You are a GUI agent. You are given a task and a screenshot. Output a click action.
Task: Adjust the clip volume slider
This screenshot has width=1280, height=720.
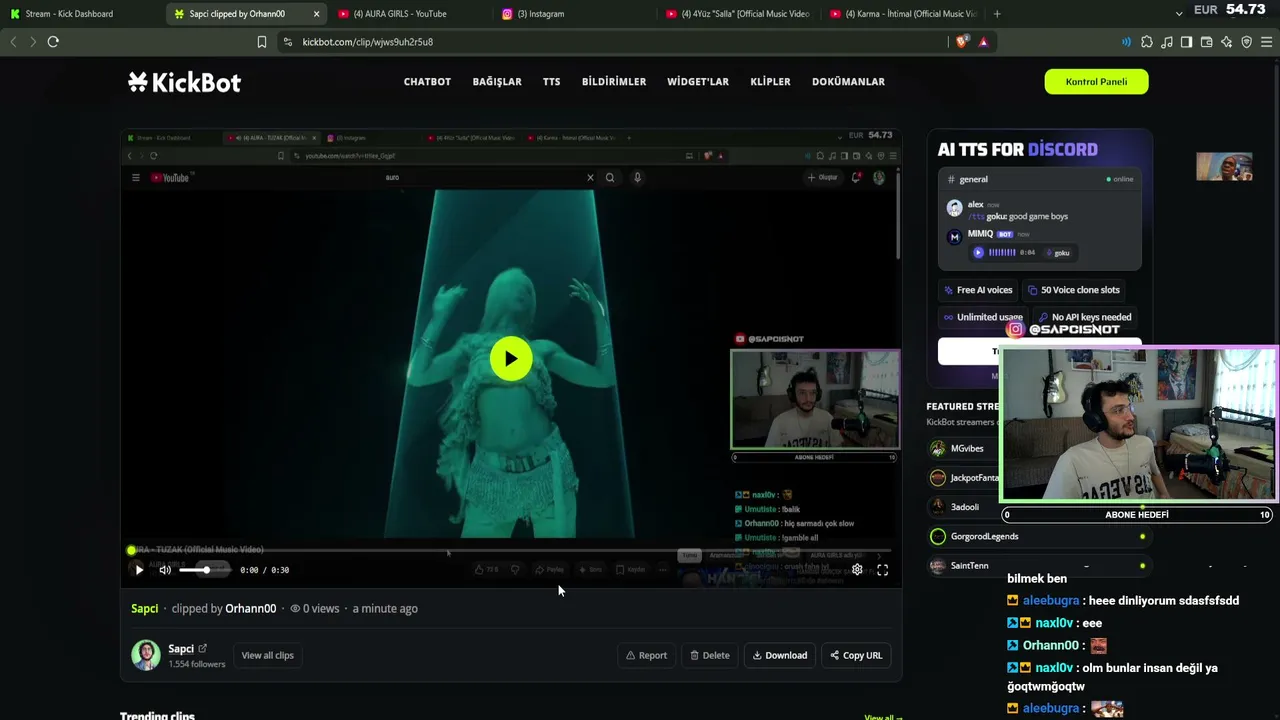pos(204,570)
